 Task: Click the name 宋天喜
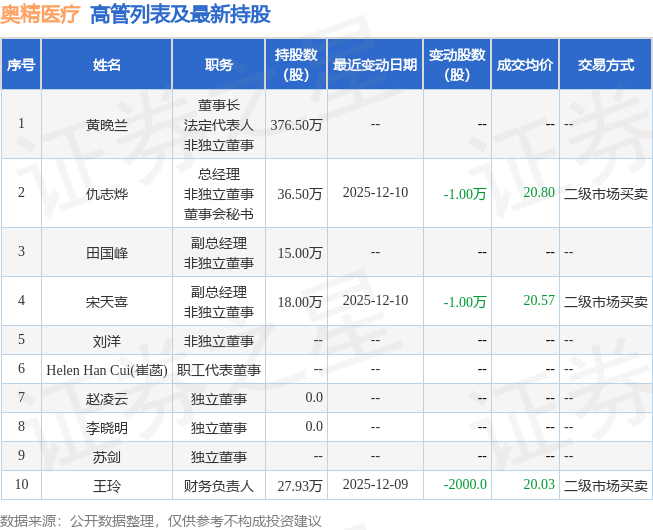(107, 302)
